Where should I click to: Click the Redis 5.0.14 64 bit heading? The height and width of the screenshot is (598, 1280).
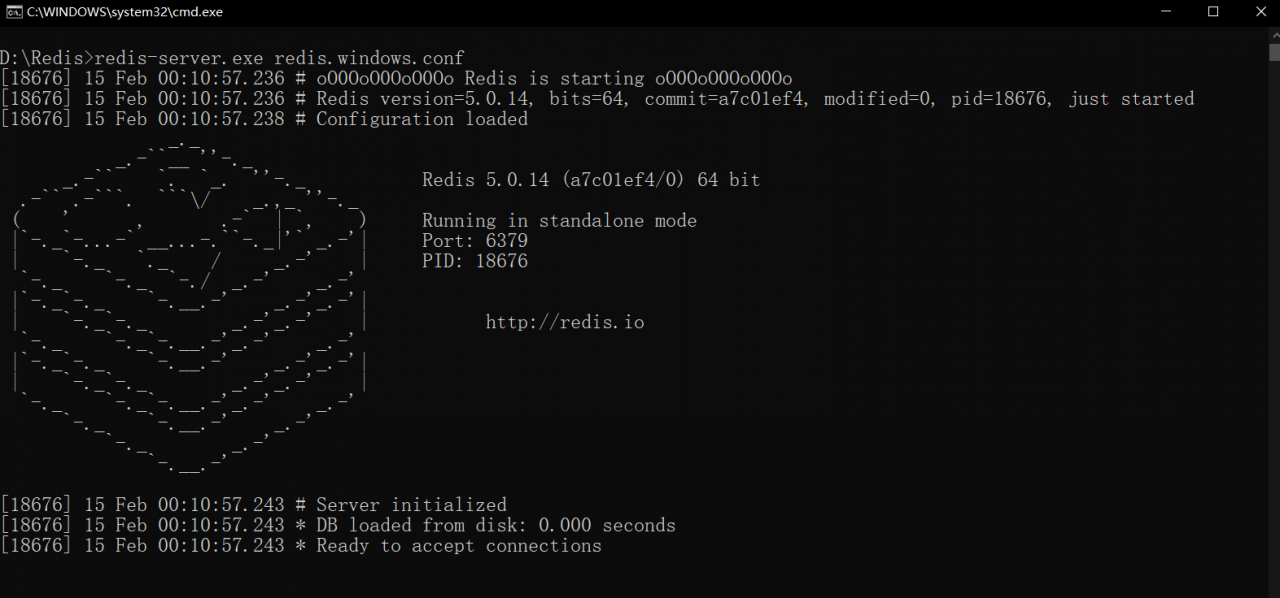(591, 180)
